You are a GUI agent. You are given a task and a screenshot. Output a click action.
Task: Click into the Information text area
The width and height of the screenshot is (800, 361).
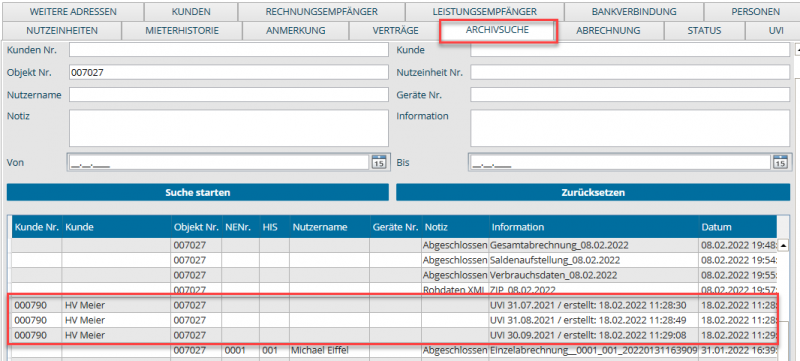[x=630, y=128]
